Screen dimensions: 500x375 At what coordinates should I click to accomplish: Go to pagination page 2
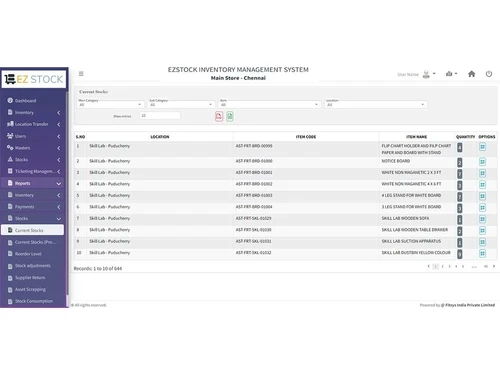[442, 266]
